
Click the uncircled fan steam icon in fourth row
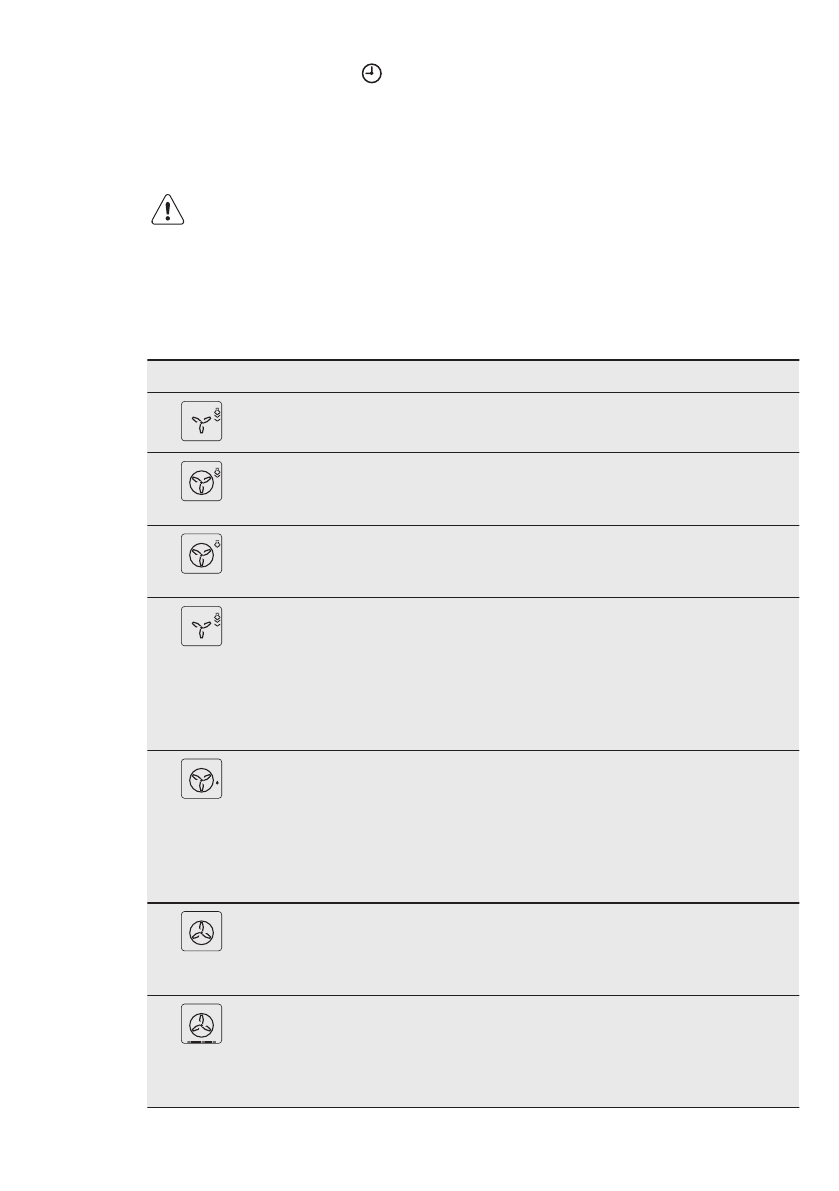point(201,627)
